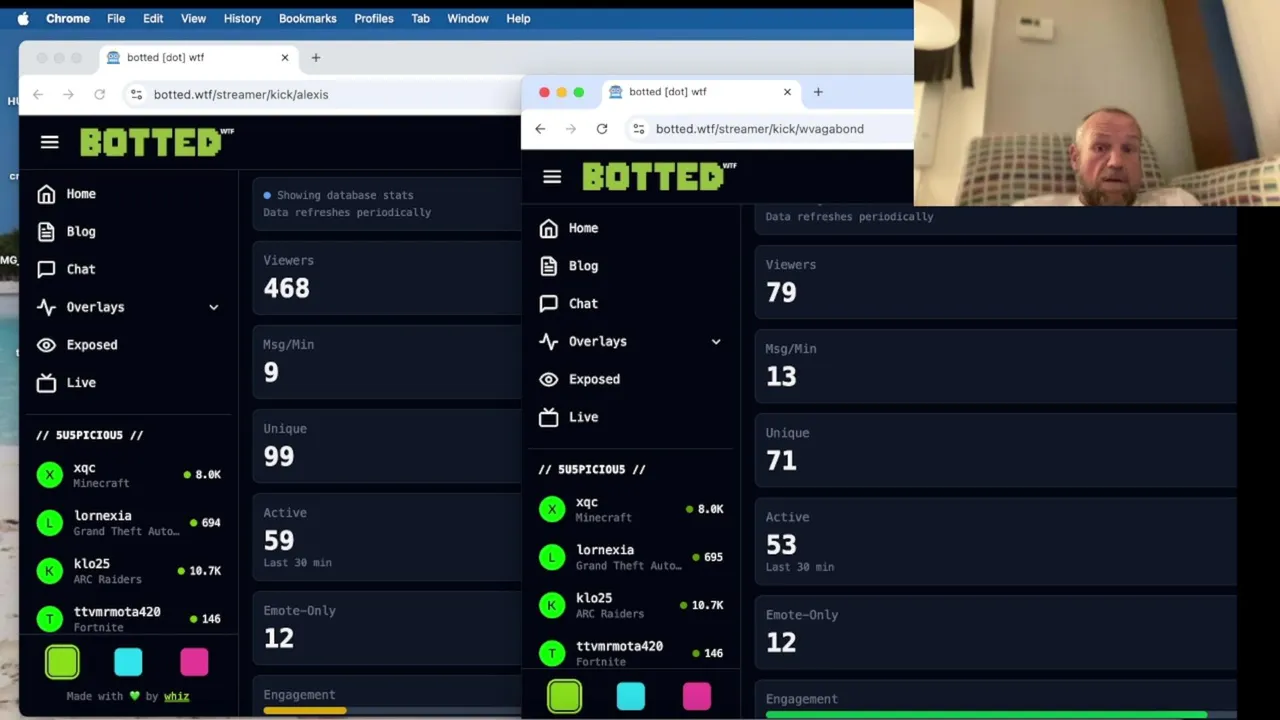1280x720 pixels.
Task: Click BOTTED logo in front window
Action: 659,177
